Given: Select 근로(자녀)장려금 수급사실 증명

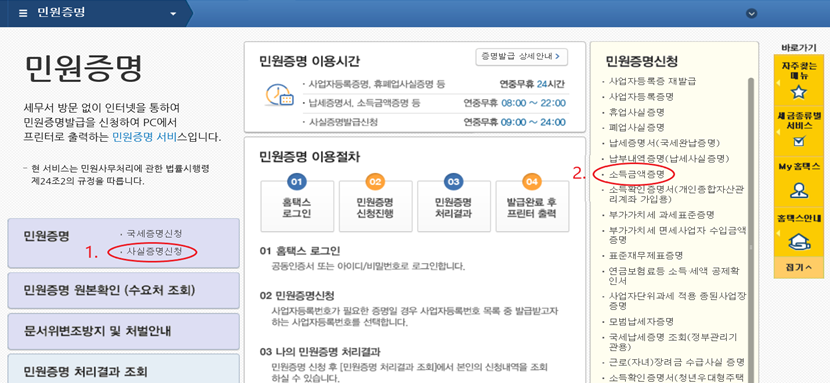Looking at the screenshot, I should [x=677, y=362].
